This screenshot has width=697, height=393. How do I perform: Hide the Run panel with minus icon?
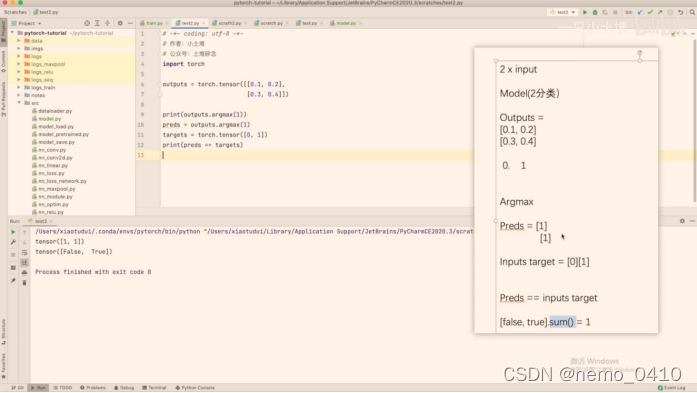(x=692, y=221)
